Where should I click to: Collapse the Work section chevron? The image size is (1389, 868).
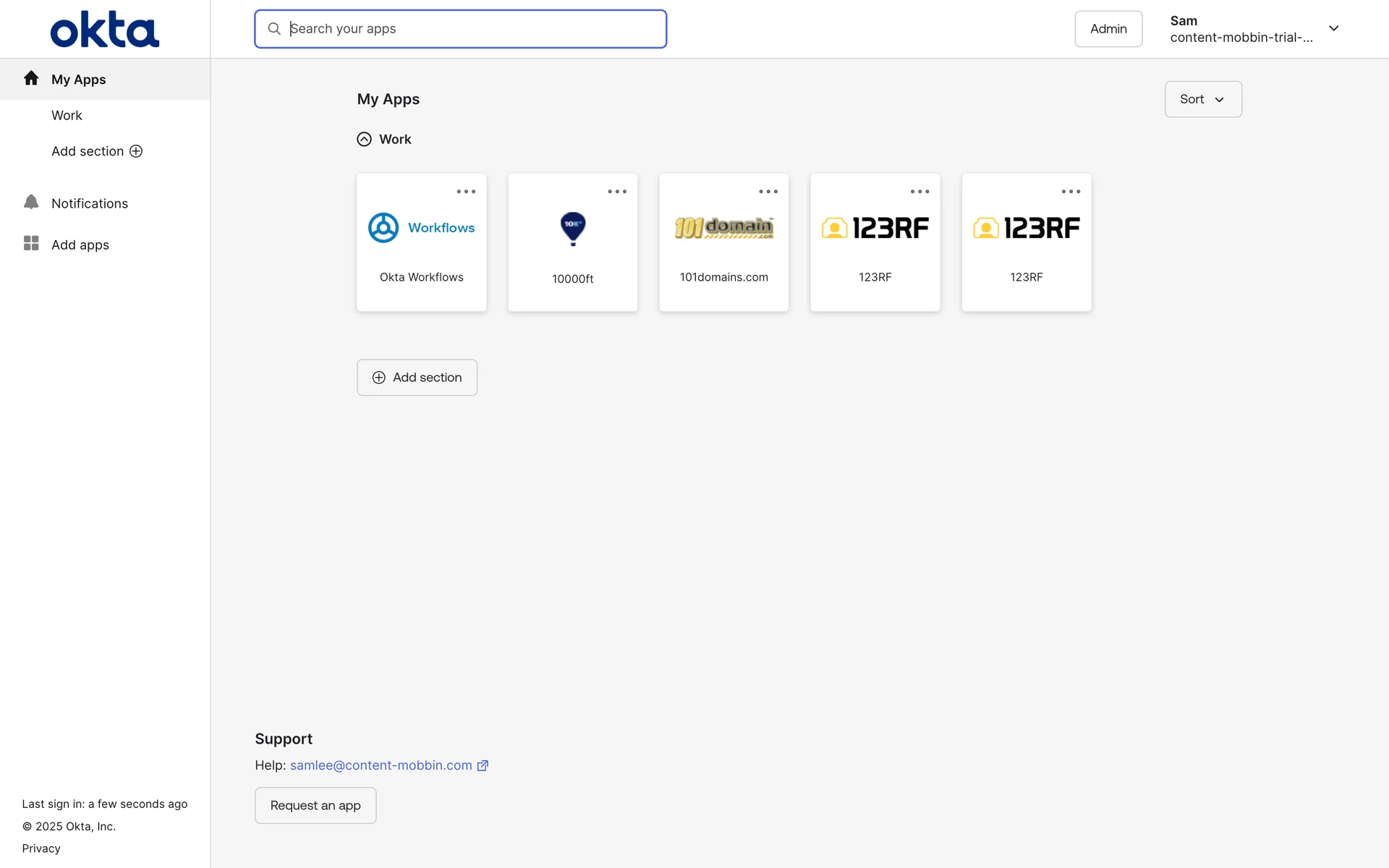pyautogui.click(x=364, y=139)
